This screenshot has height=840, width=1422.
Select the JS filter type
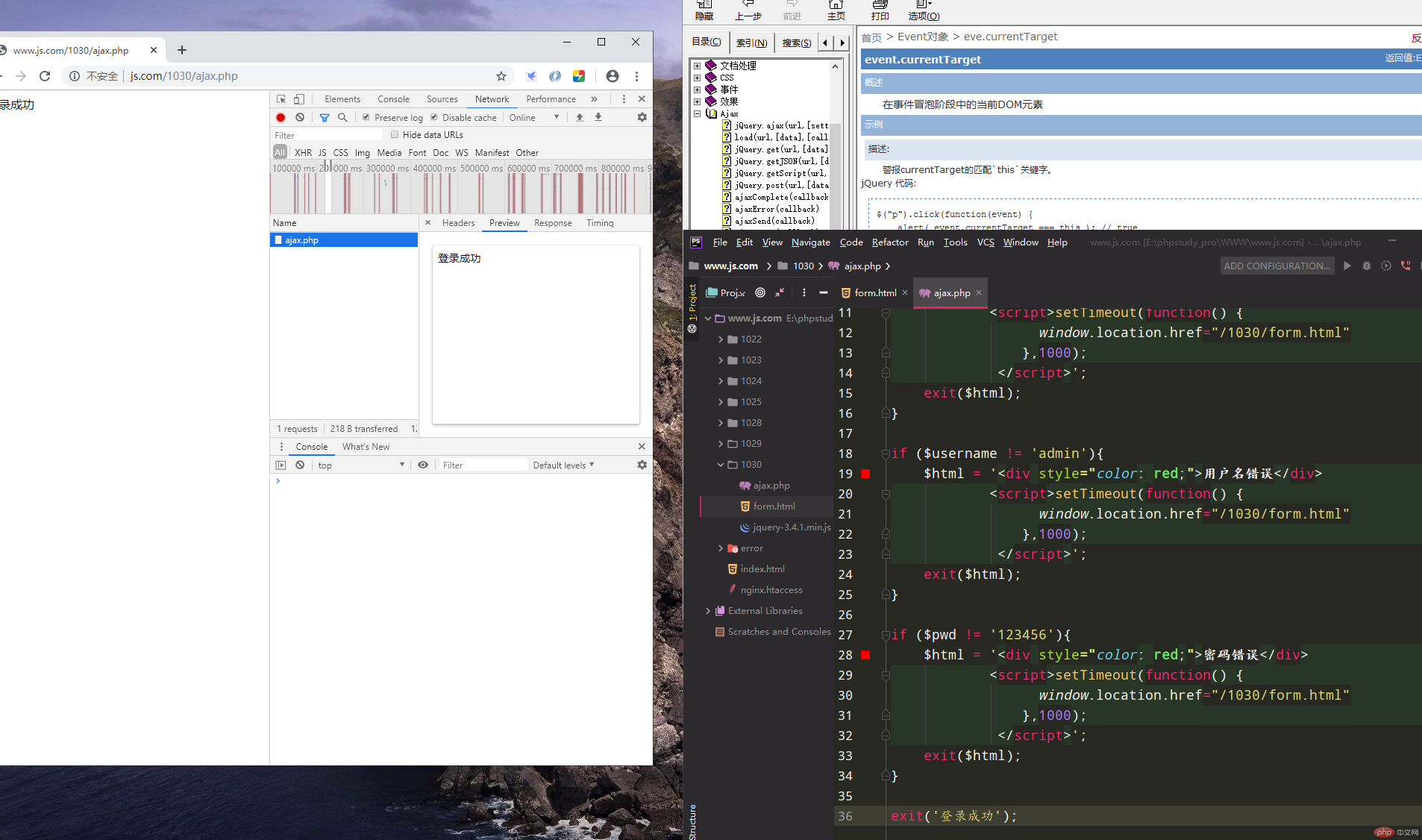click(322, 152)
